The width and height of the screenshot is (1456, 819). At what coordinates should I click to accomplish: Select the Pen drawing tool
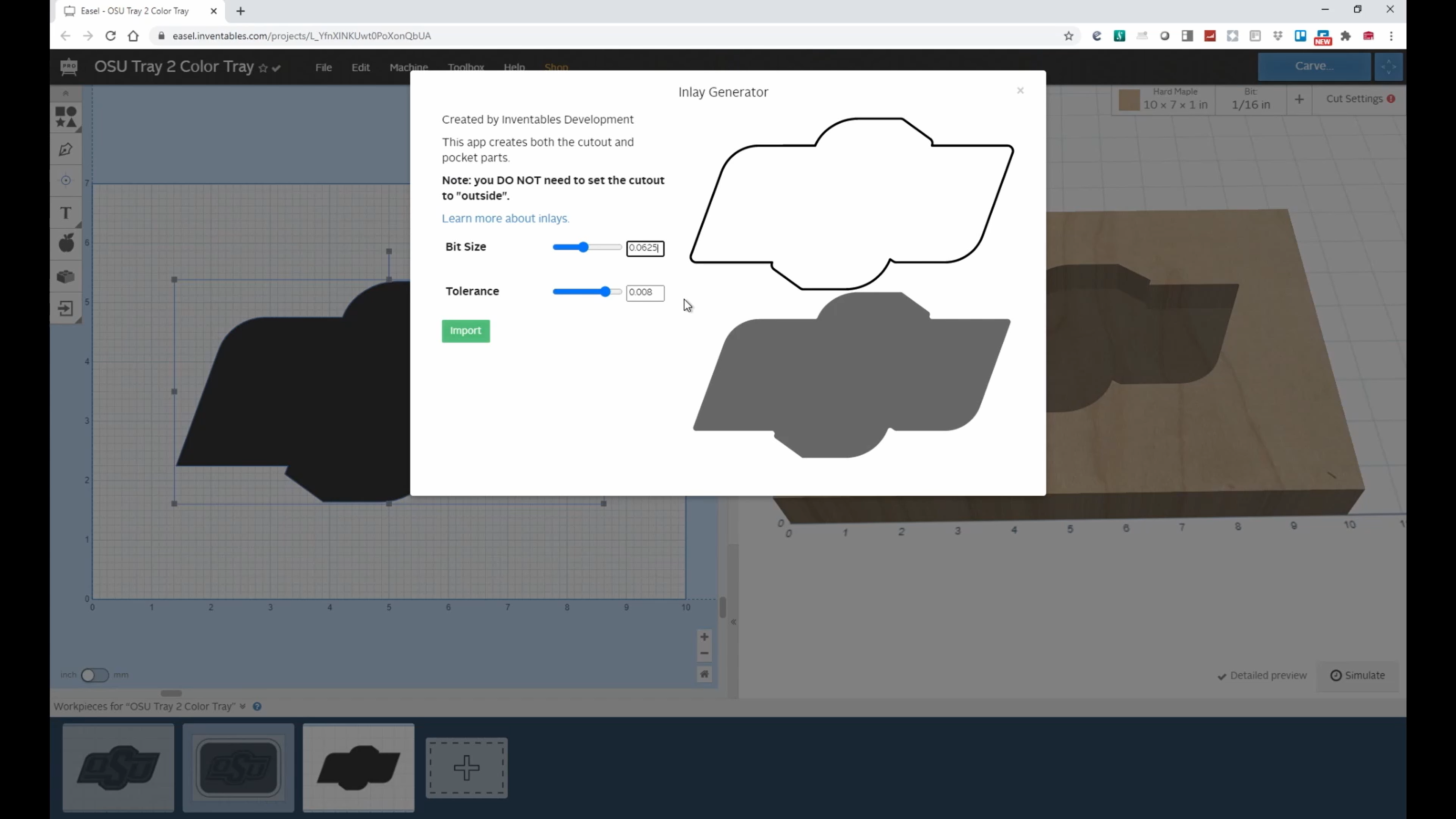[x=66, y=149]
